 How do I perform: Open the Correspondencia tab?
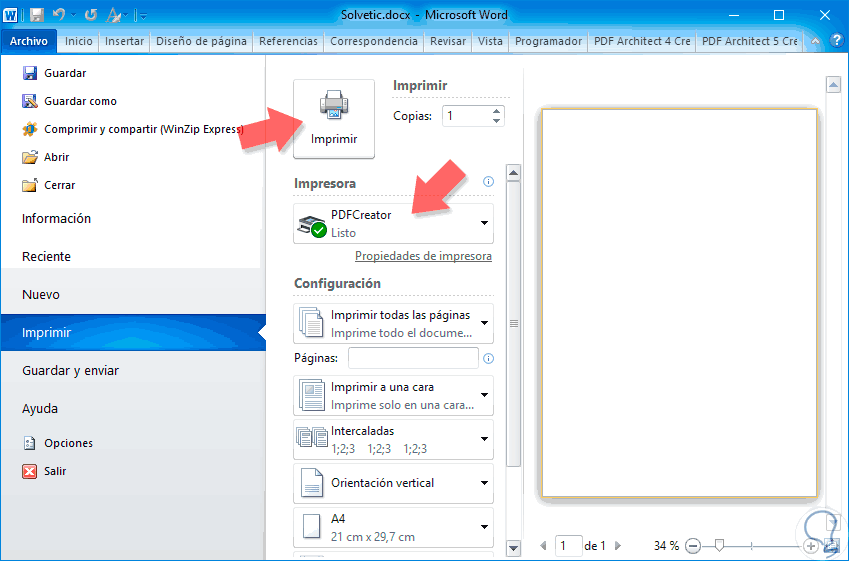click(x=374, y=41)
